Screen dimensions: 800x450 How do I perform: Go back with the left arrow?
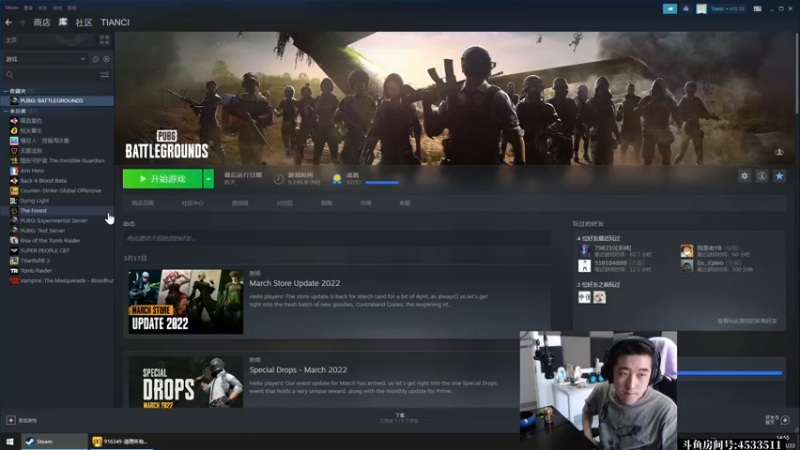[8, 22]
